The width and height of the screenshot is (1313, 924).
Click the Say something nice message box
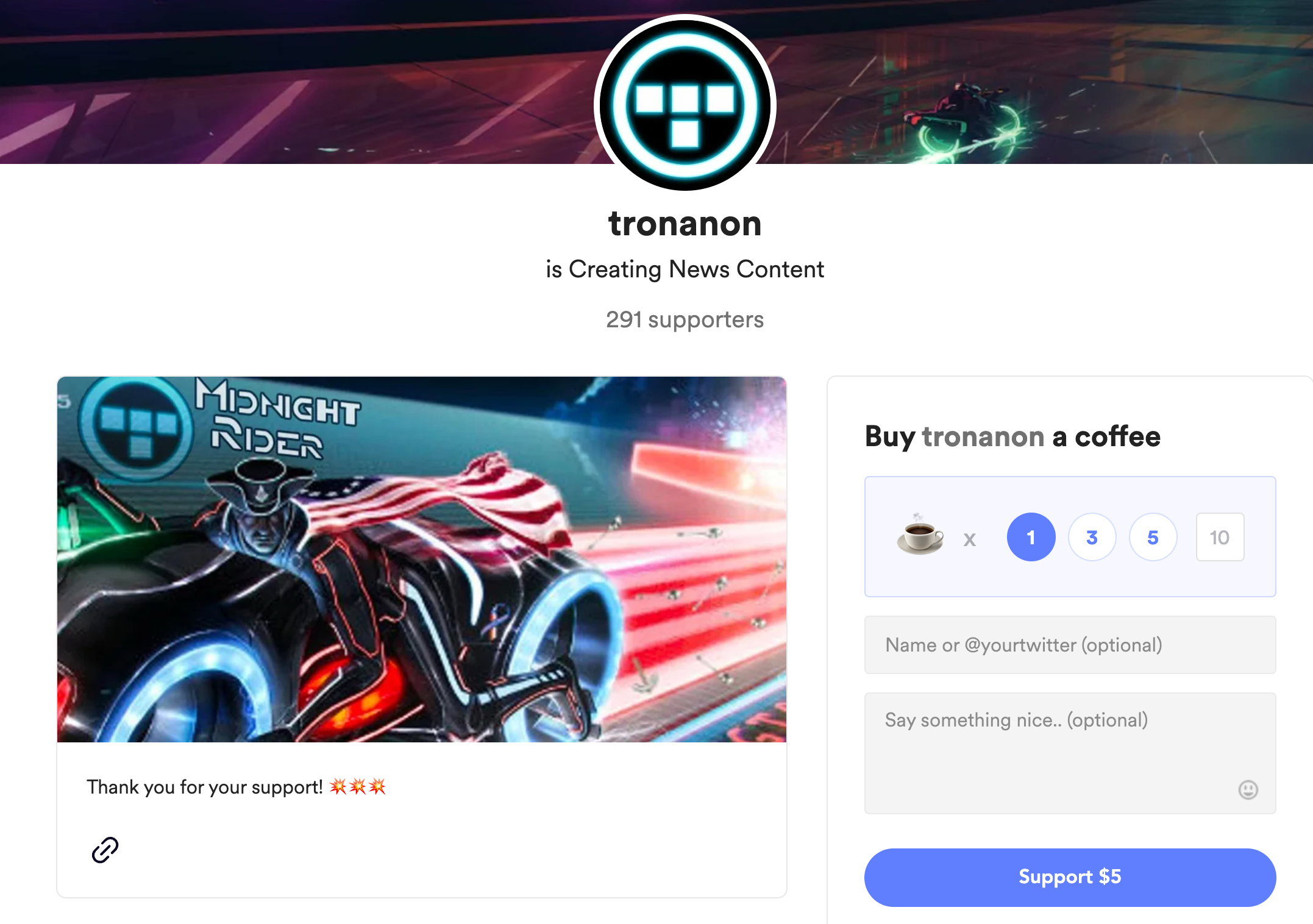click(1070, 753)
